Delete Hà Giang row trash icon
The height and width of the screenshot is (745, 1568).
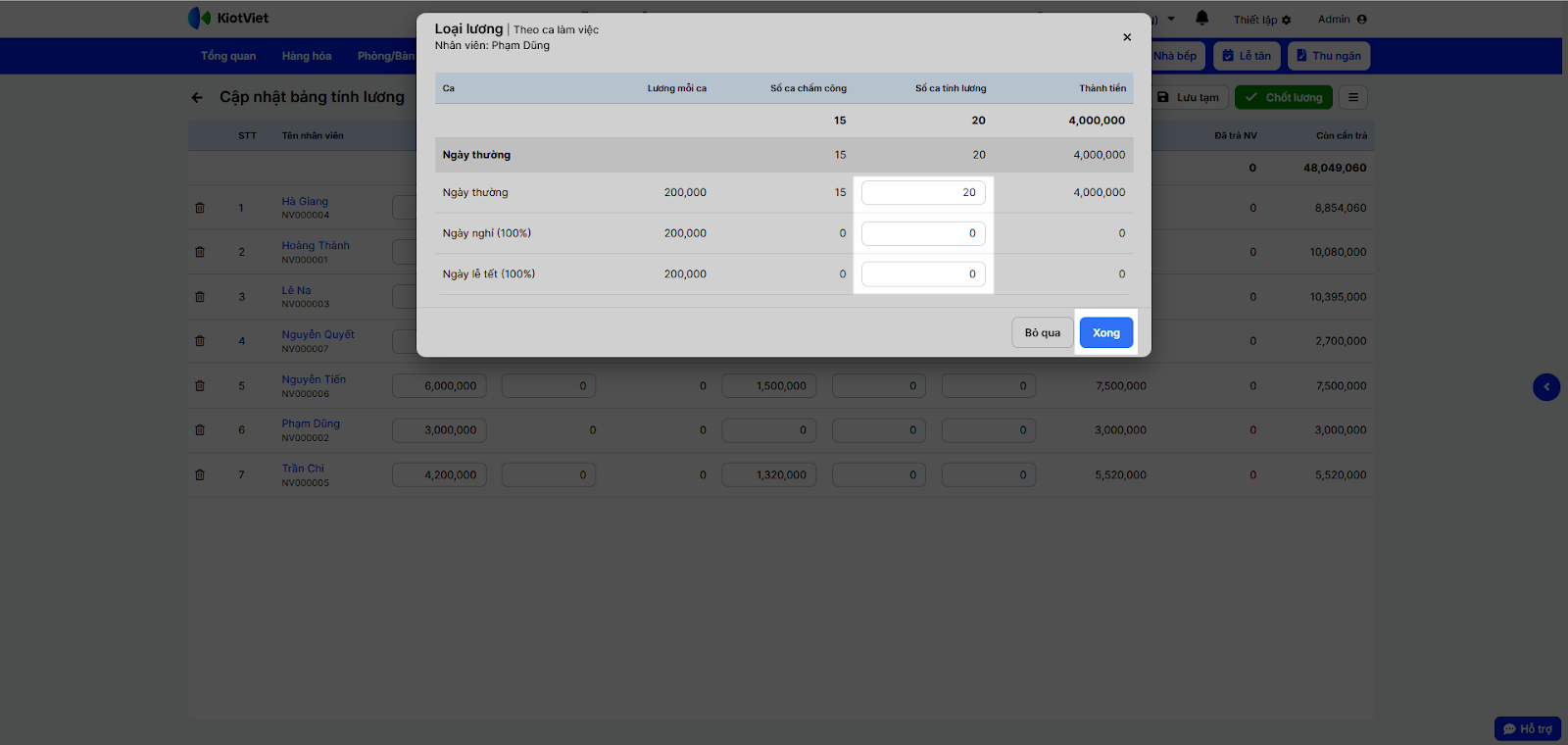click(200, 208)
